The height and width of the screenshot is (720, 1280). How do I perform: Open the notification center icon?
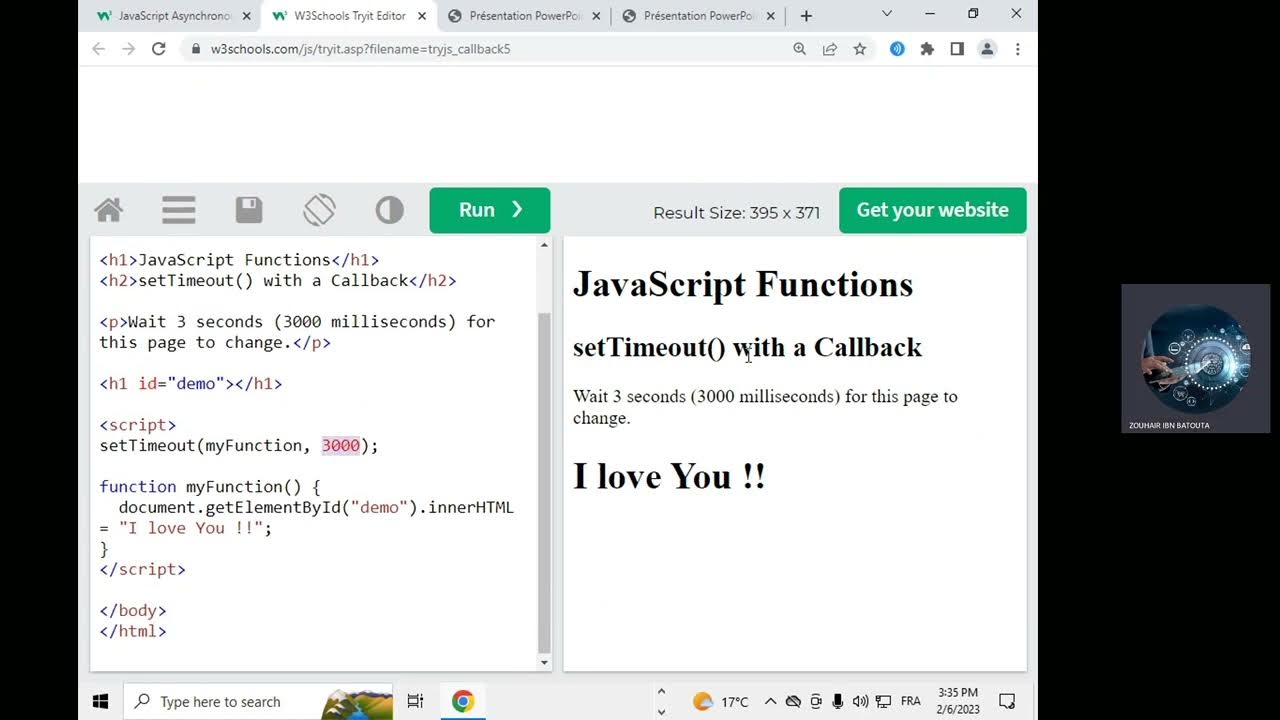pos(1007,702)
